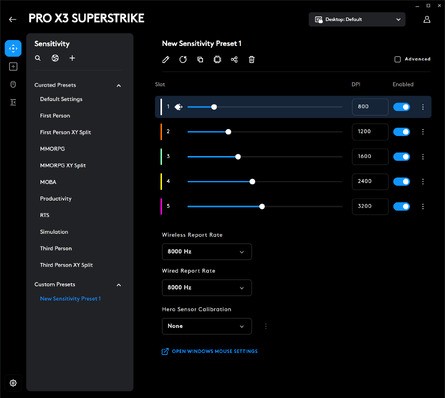Open the fourth sidebar icon on the left
Screen dimensions: 445x398
[x=13, y=102]
